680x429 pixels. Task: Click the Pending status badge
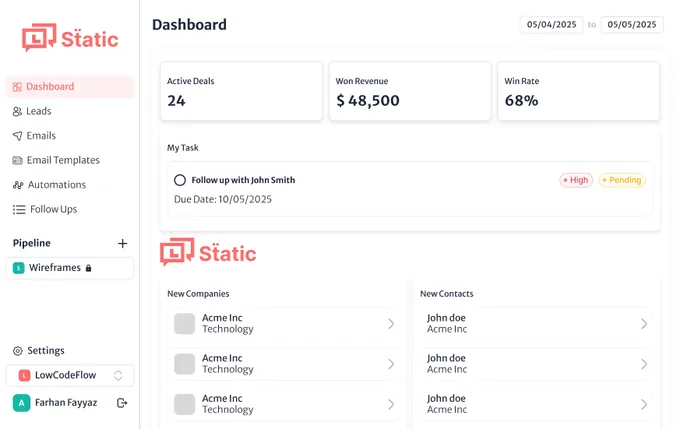[x=622, y=180]
